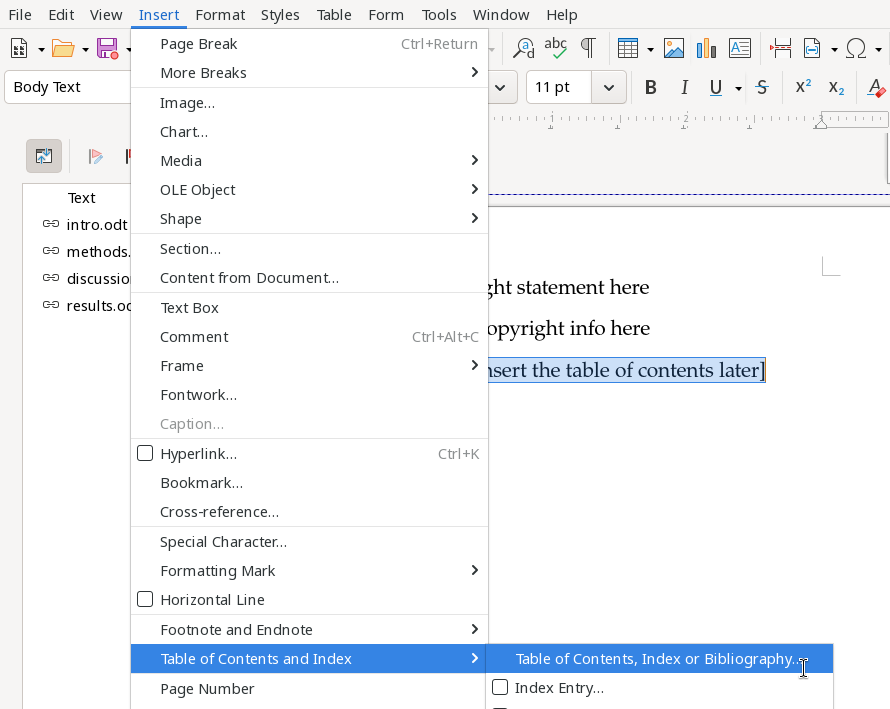Select Text entry in Navigator list
The height and width of the screenshot is (709, 890).
[81, 198]
